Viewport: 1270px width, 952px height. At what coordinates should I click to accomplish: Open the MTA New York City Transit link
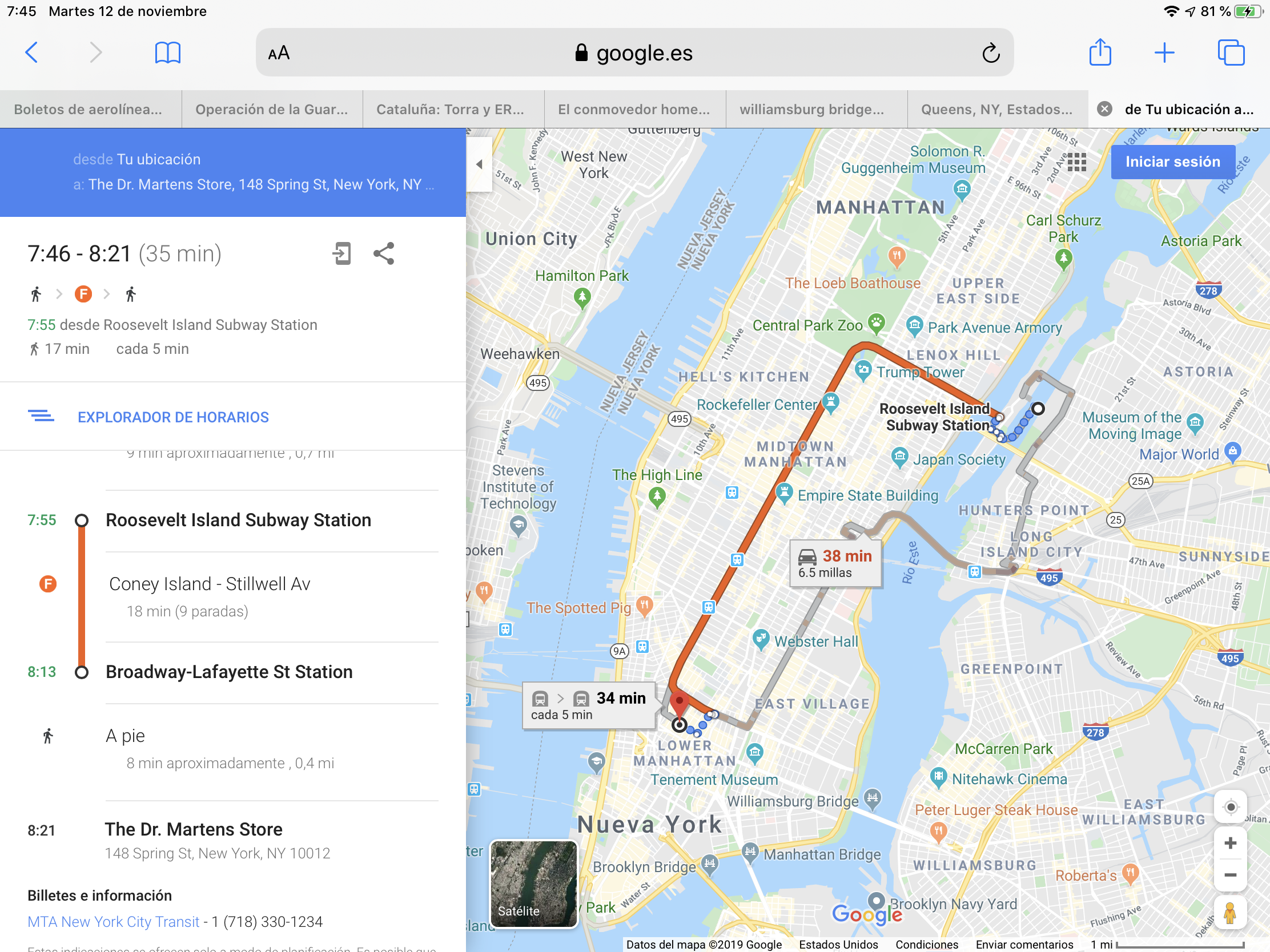pyautogui.click(x=114, y=922)
